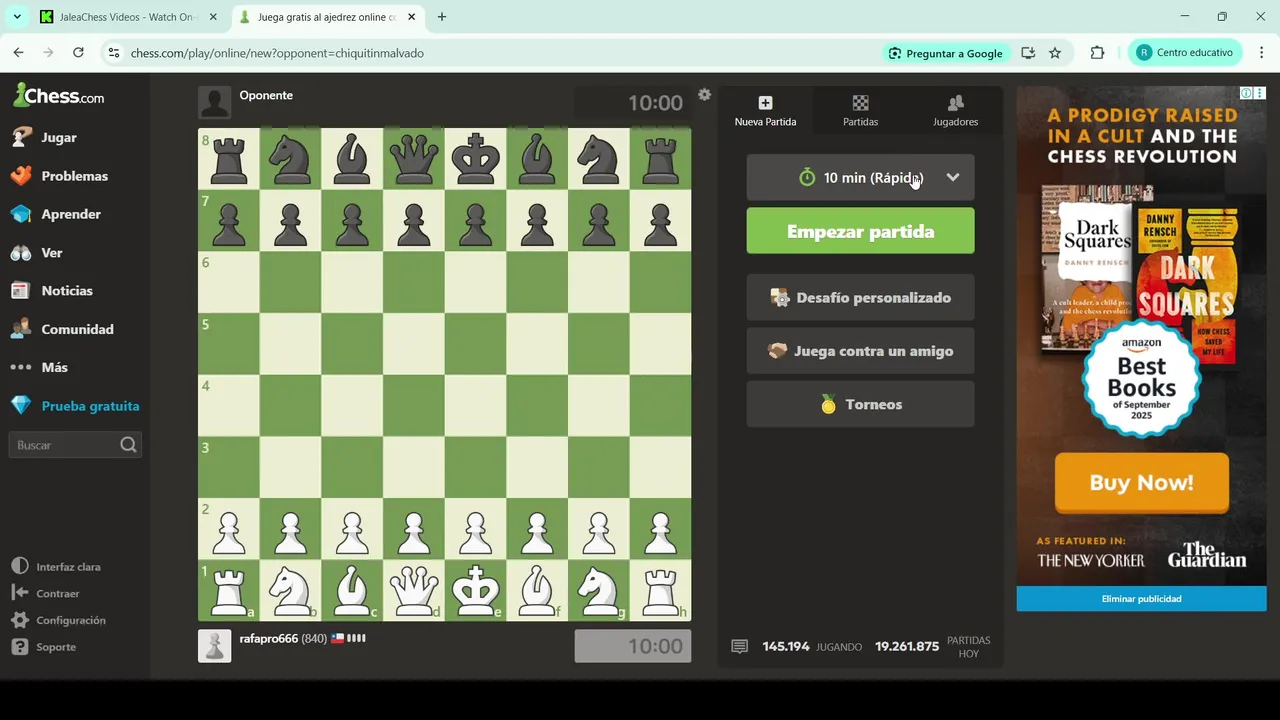Select the white knight on g1

[598, 590]
